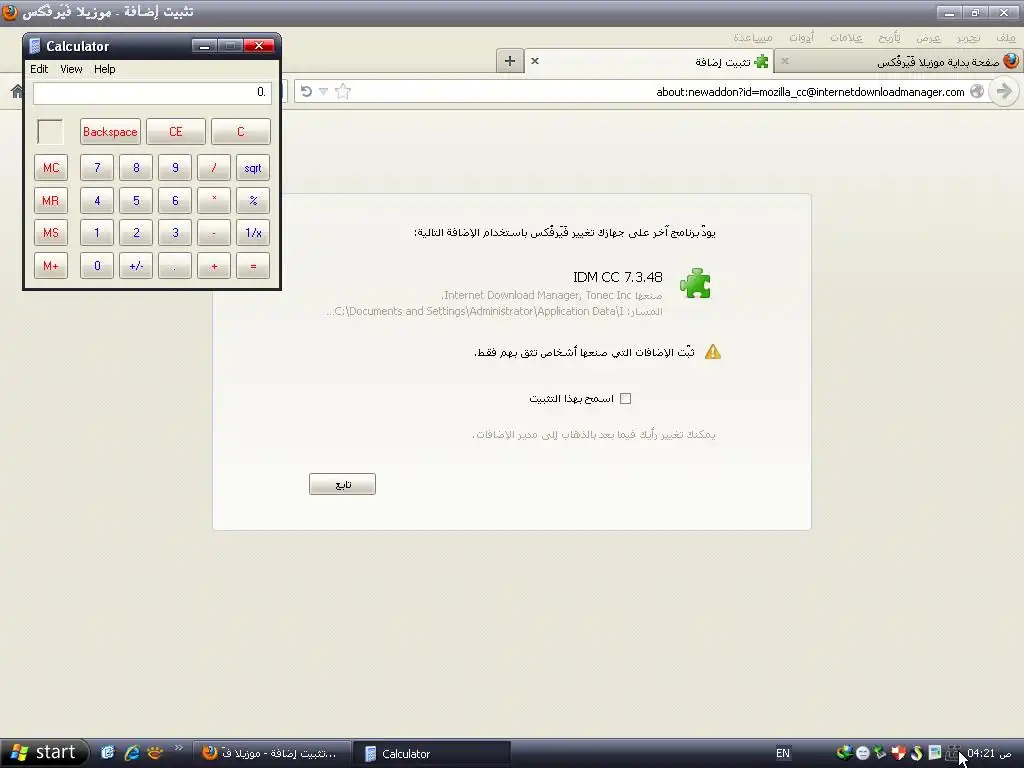Open the Windows start menu
The height and width of the screenshot is (768, 1024).
coord(44,753)
